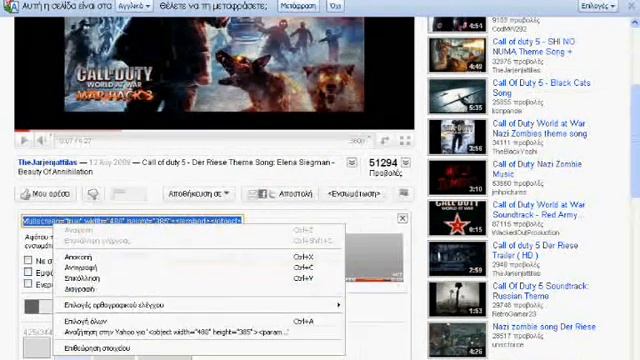Click the Nazi Zombie Music thumbnail
The height and width of the screenshot is (360, 640).
tap(457, 177)
